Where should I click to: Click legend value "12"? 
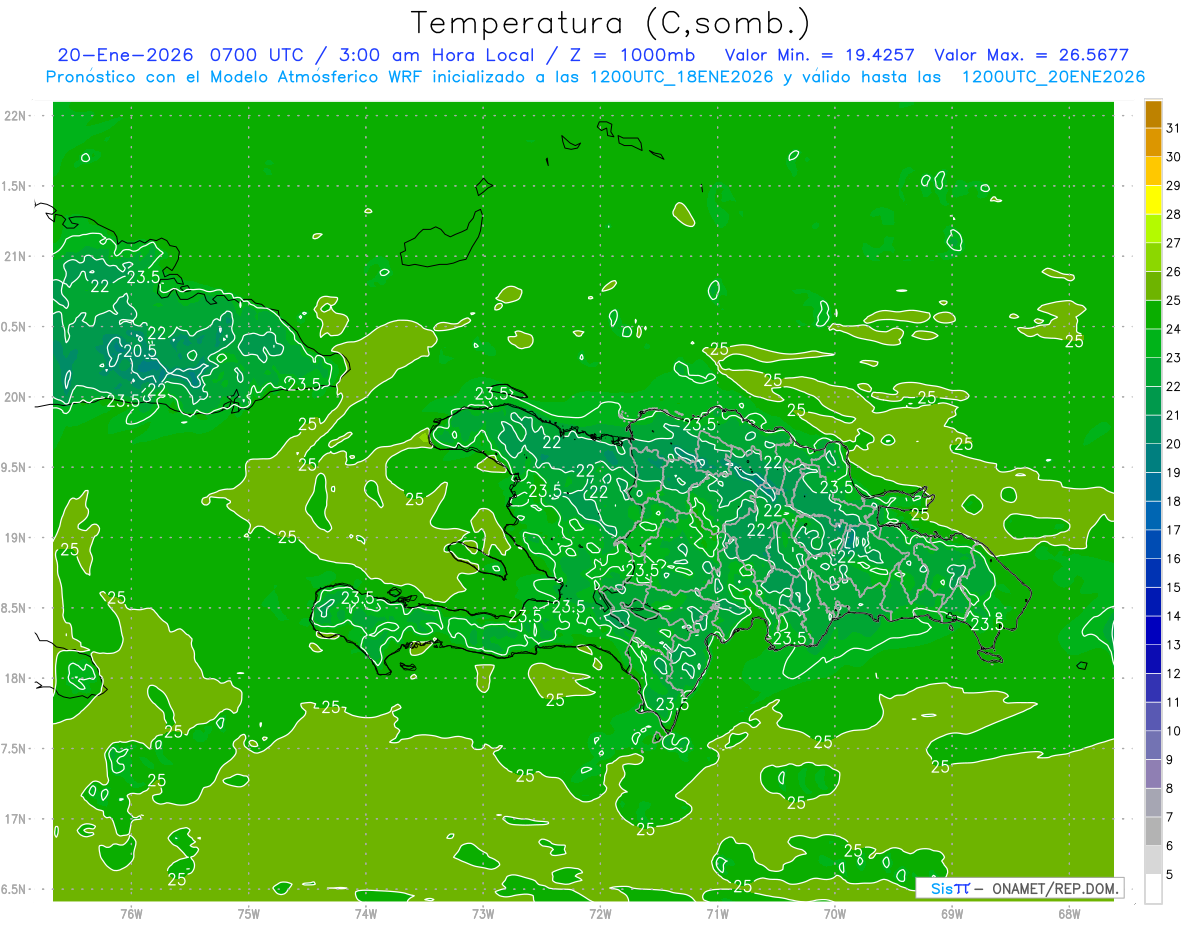[x=1174, y=674]
